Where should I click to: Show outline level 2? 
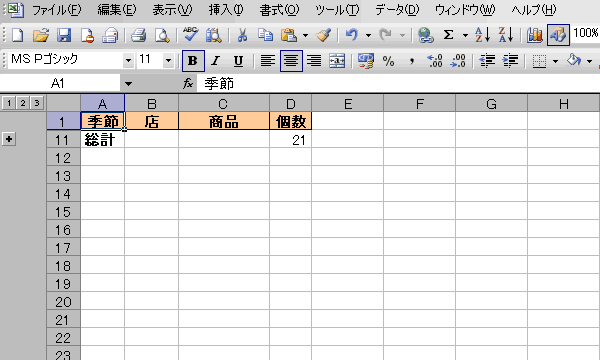click(x=23, y=103)
